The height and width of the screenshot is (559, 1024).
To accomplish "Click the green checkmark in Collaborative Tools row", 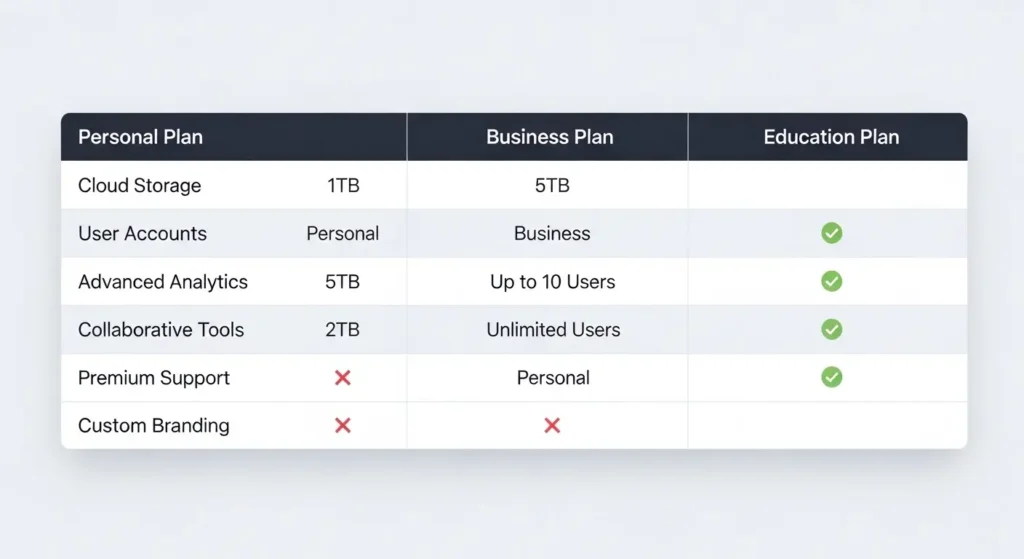I will pyautogui.click(x=831, y=329).
